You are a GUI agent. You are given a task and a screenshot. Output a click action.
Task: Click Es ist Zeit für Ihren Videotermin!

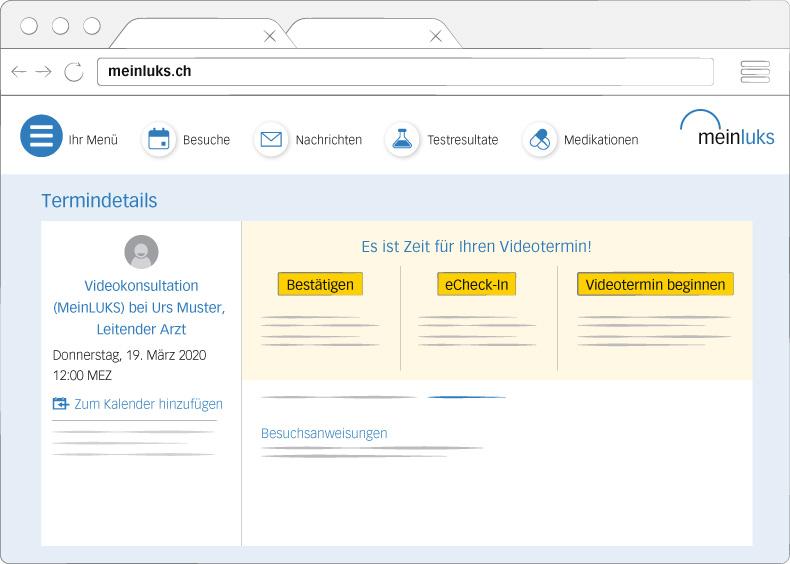click(x=476, y=246)
